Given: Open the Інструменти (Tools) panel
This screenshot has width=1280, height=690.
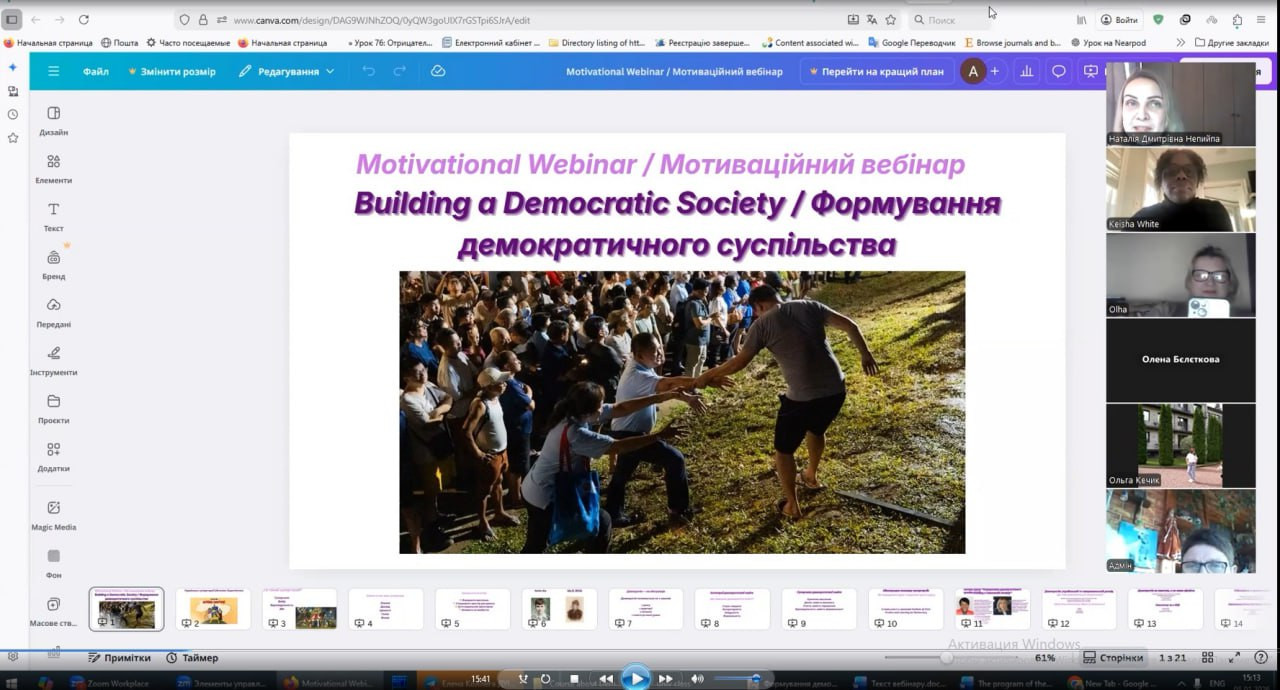Looking at the screenshot, I should click(x=54, y=360).
